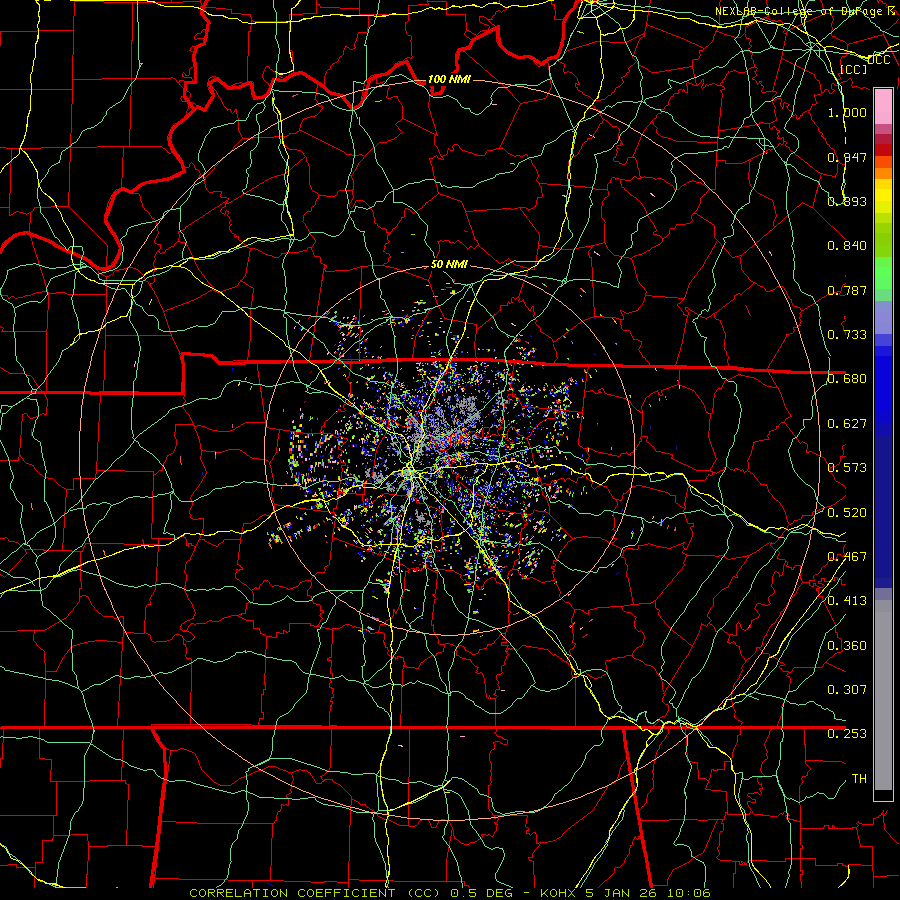This screenshot has width=900, height=900.
Task: Click the '0.787' legend value
Action: [847, 290]
